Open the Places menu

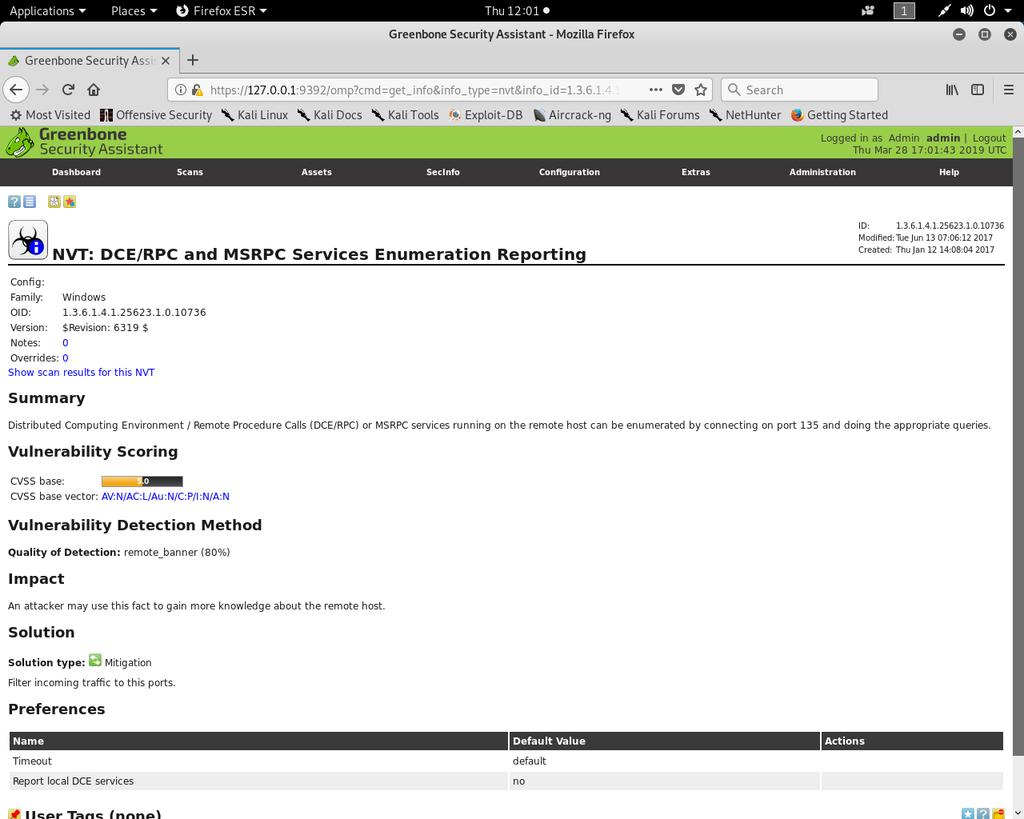pyautogui.click(x=134, y=10)
